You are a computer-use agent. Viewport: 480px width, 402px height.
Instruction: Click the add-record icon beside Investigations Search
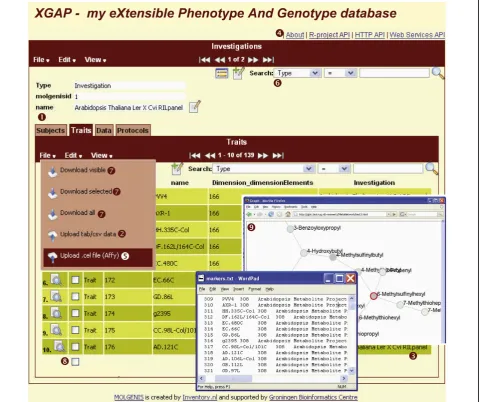click(x=238, y=73)
